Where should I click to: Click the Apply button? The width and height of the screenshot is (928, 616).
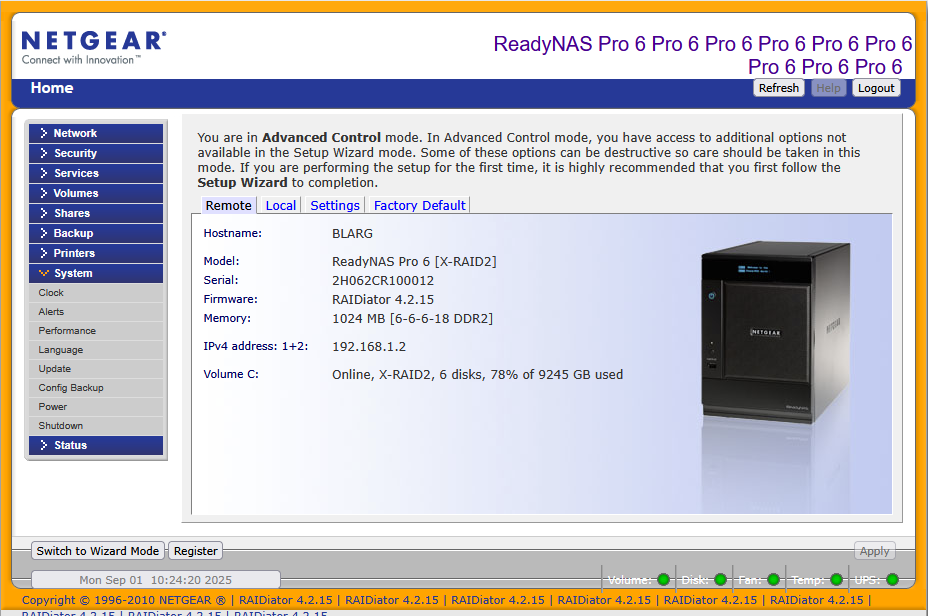874,551
